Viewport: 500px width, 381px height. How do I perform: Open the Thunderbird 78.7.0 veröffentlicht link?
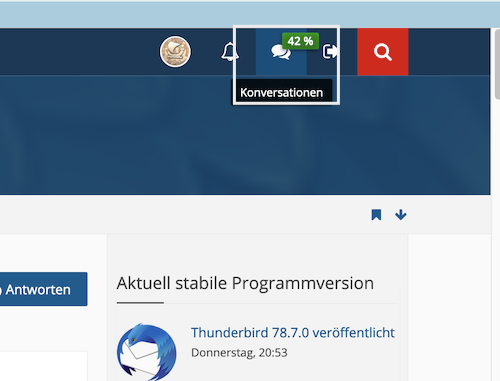[293, 333]
